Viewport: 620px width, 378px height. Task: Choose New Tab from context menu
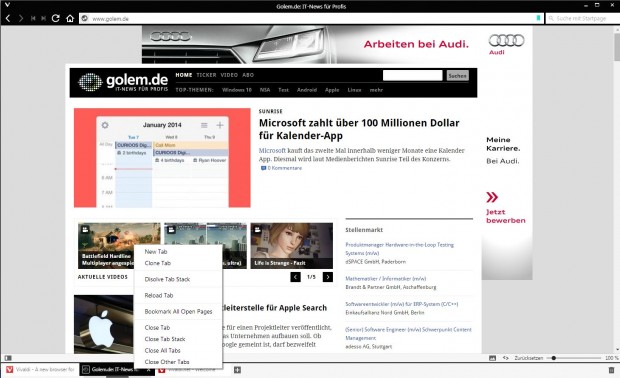[156, 251]
